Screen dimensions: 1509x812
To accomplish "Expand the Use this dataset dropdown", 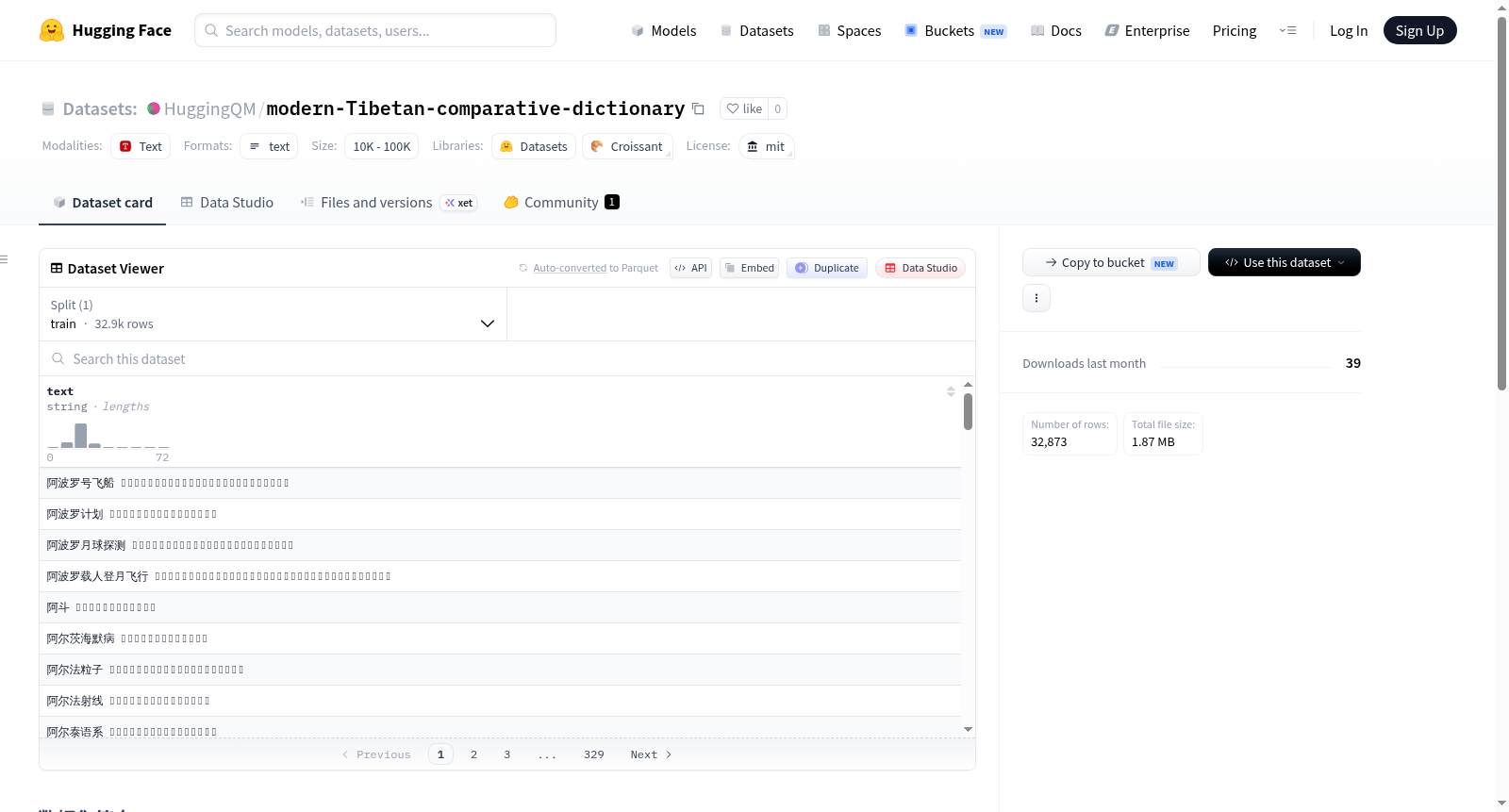I will [1285, 262].
